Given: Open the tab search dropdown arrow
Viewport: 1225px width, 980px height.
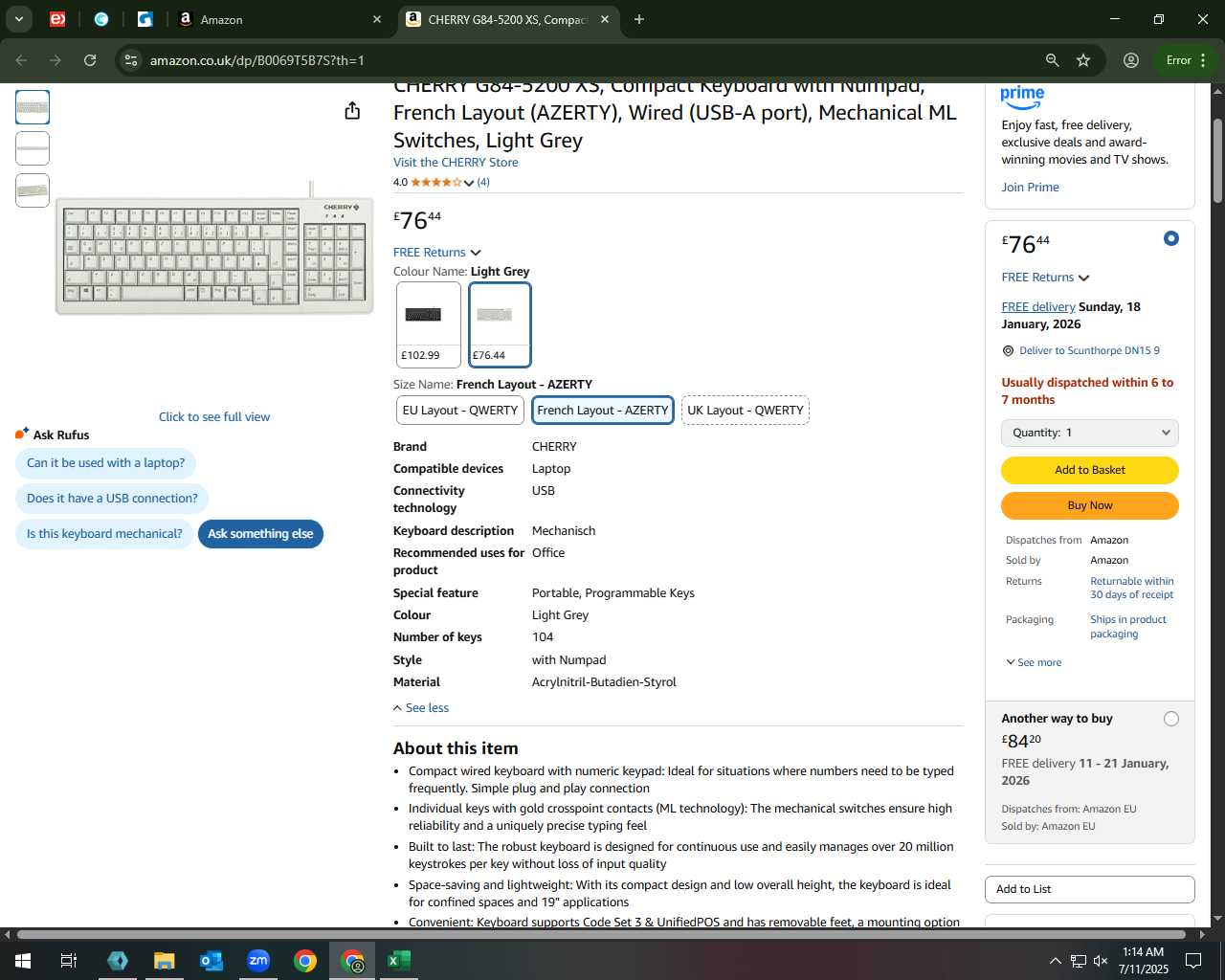Looking at the screenshot, I should tap(19, 19).
